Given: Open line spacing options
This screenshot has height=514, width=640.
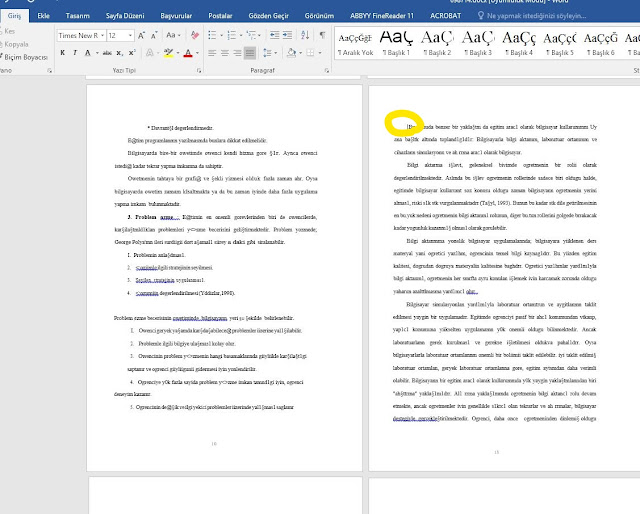Looking at the screenshot, I should tap(268, 53).
